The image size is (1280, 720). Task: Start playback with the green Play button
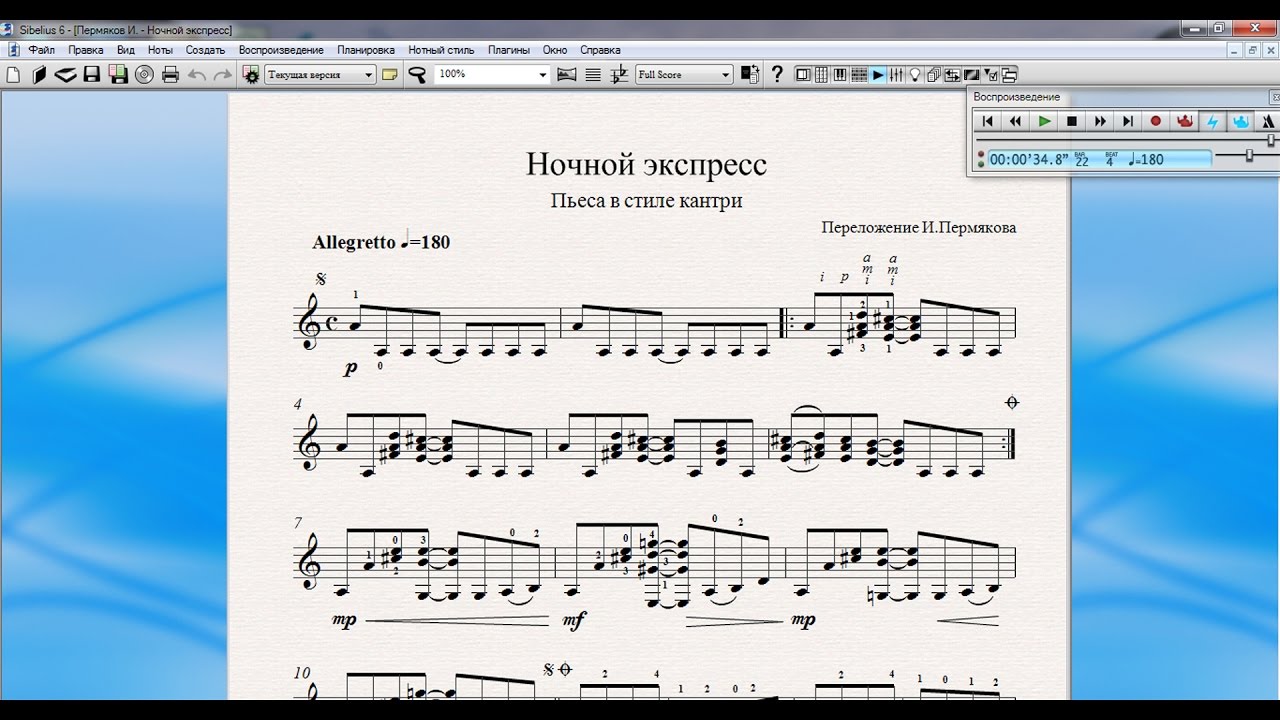pyautogui.click(x=1044, y=121)
